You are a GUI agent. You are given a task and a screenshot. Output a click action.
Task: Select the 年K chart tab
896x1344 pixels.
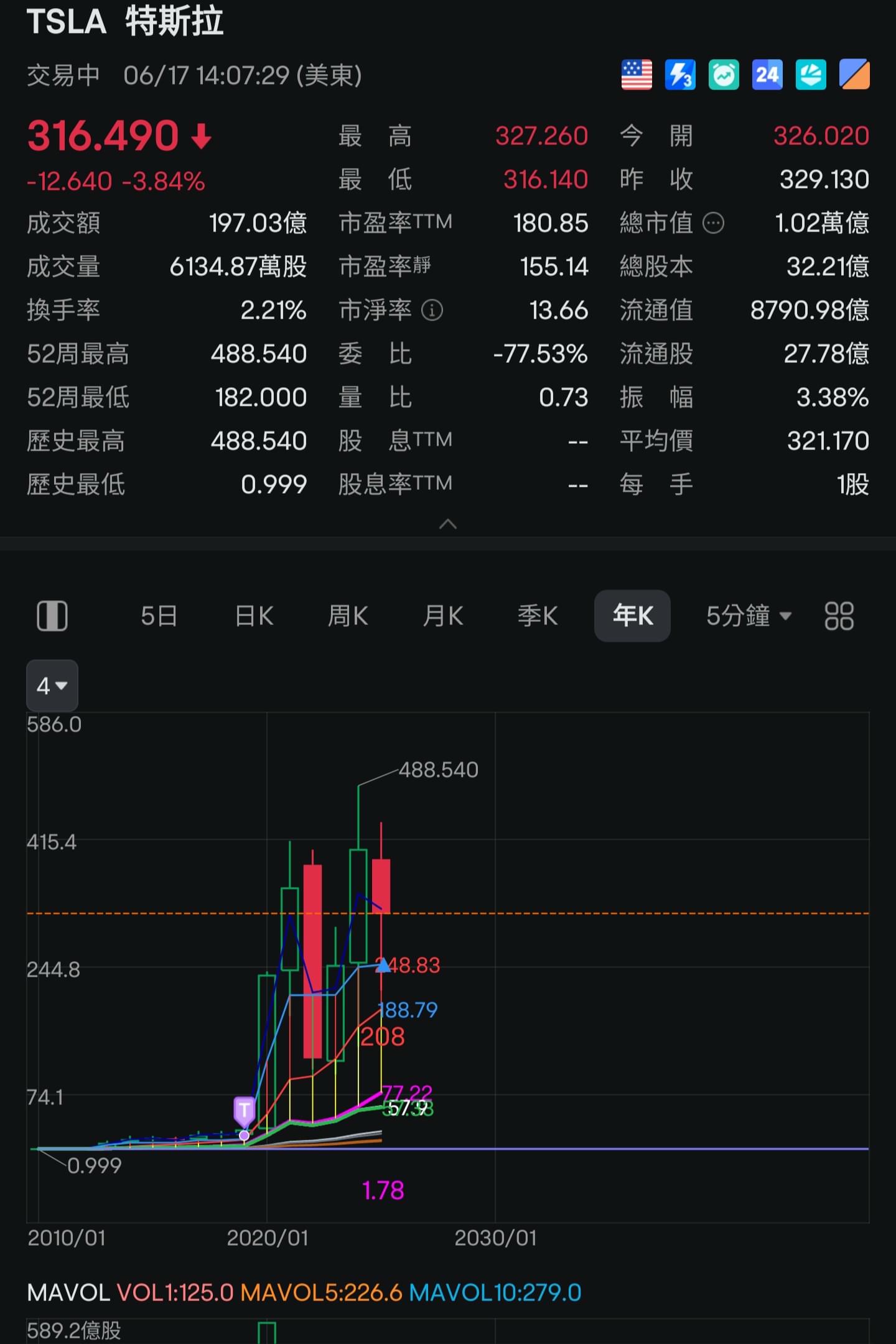[632, 616]
